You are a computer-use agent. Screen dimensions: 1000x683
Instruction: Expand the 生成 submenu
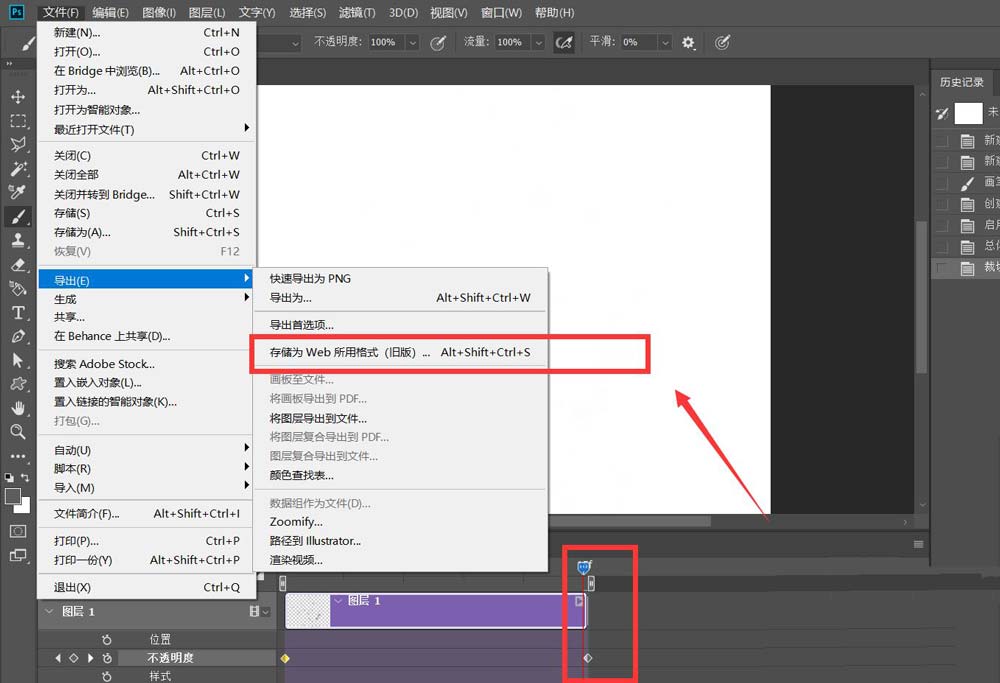click(147, 298)
